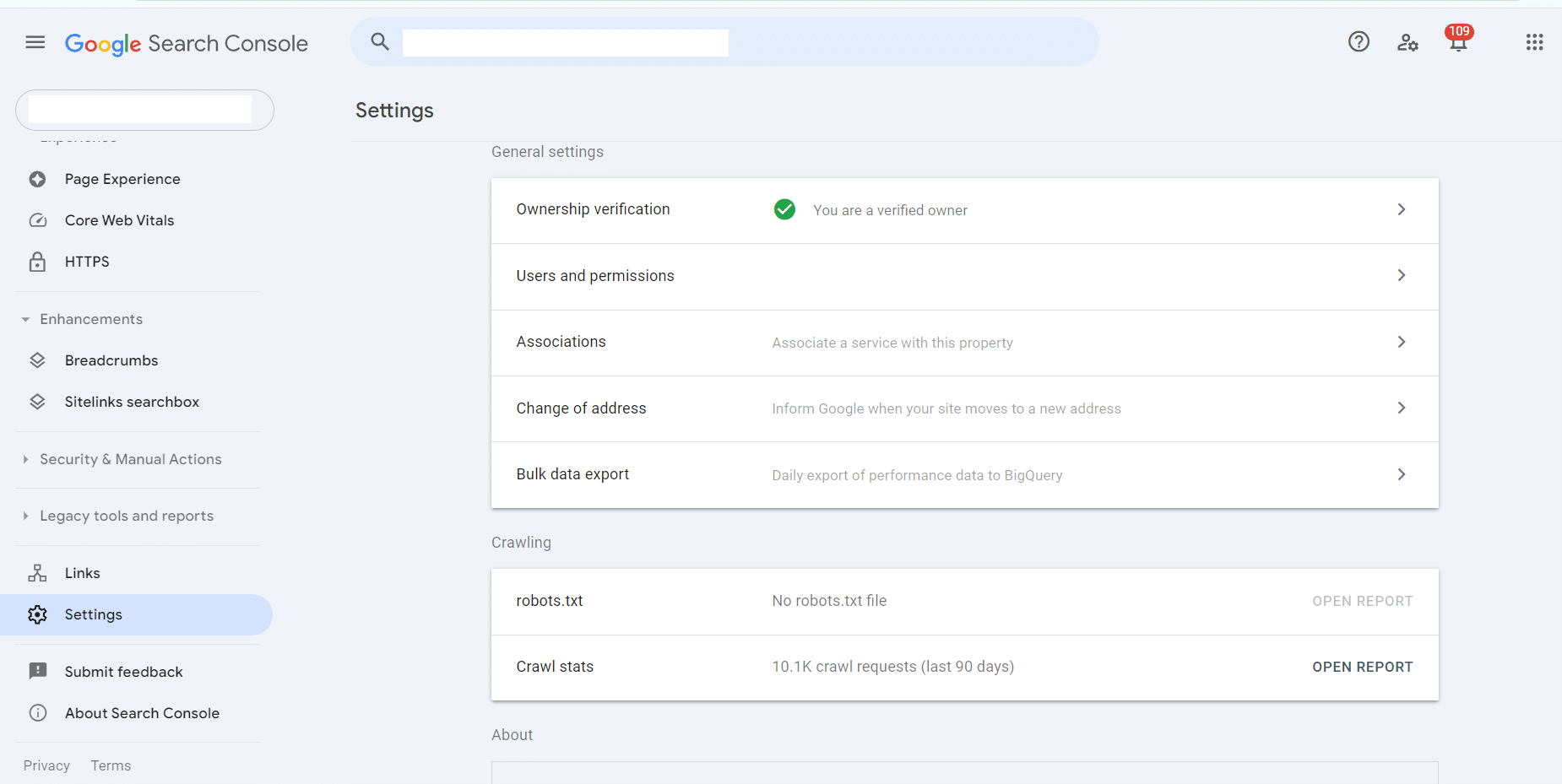
Task: Open Submit feedback
Action: (x=123, y=672)
